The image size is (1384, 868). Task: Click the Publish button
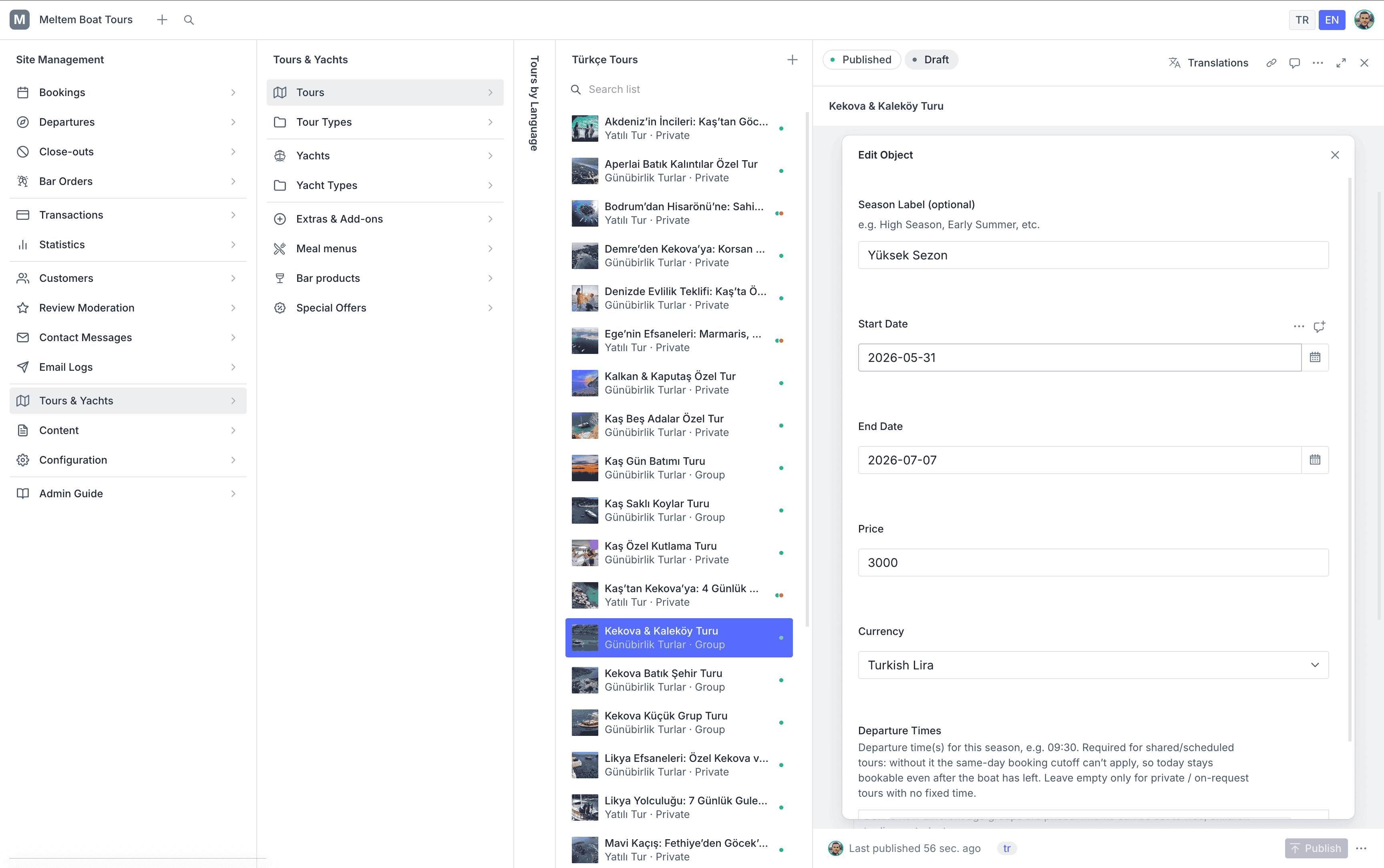(x=1316, y=848)
